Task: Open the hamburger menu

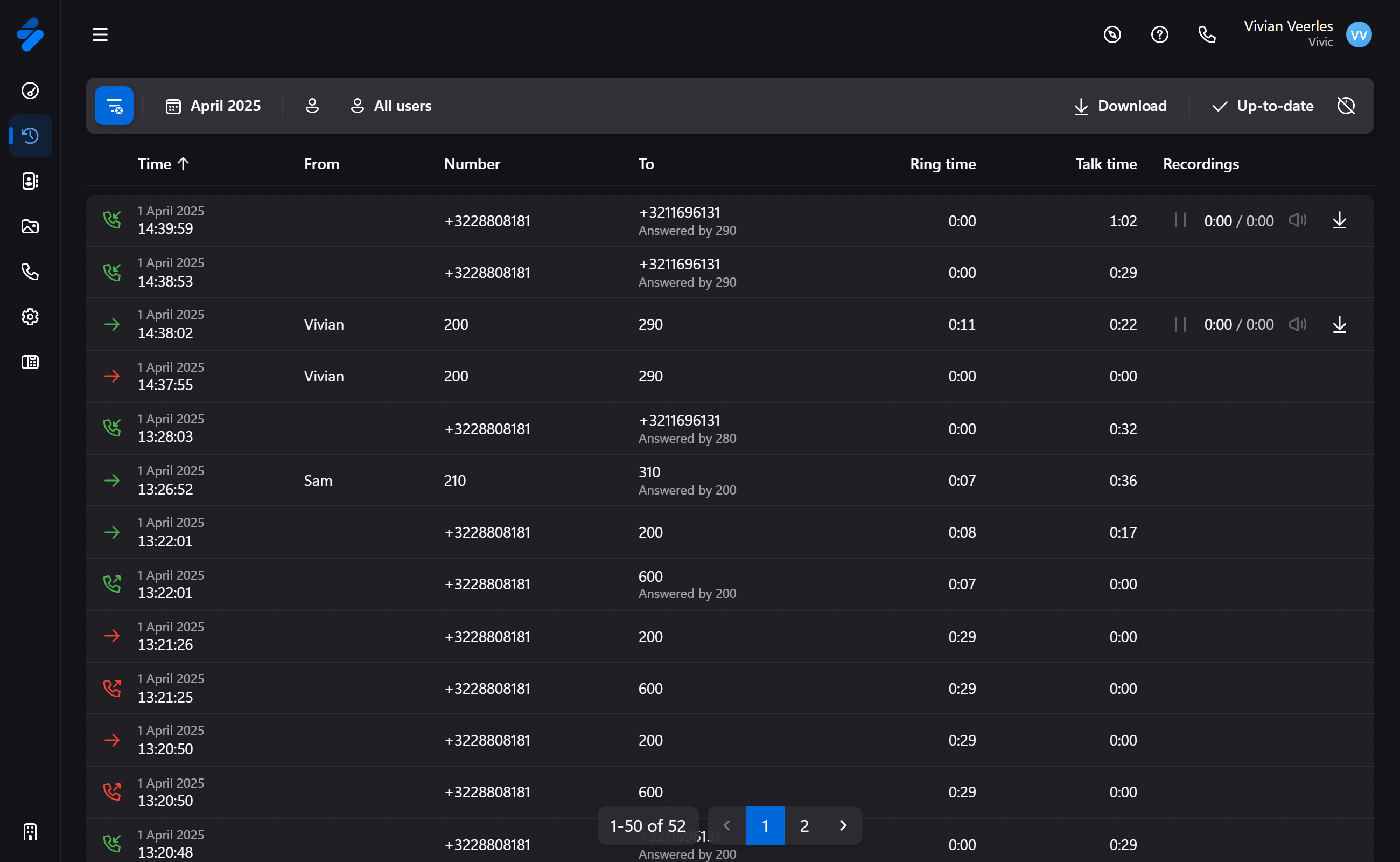Action: coord(100,35)
